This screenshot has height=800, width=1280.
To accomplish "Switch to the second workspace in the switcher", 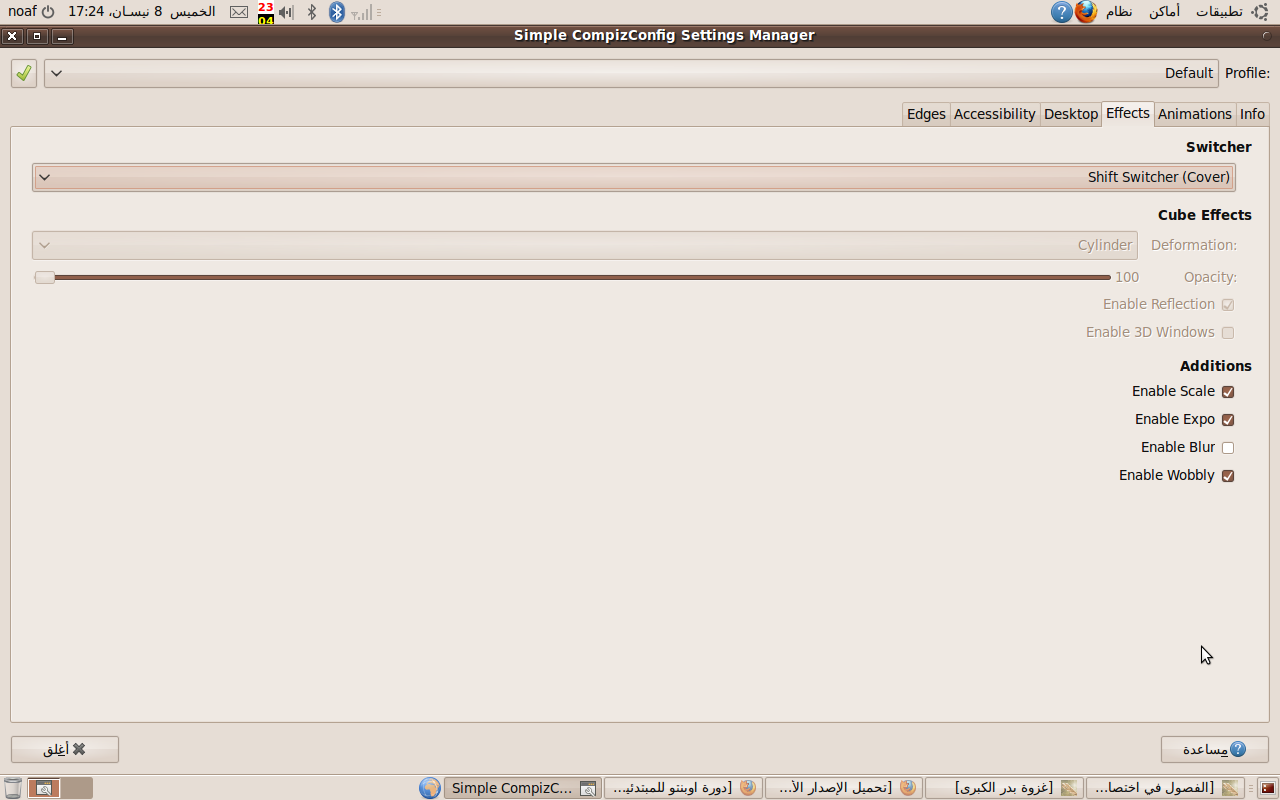I will point(77,788).
